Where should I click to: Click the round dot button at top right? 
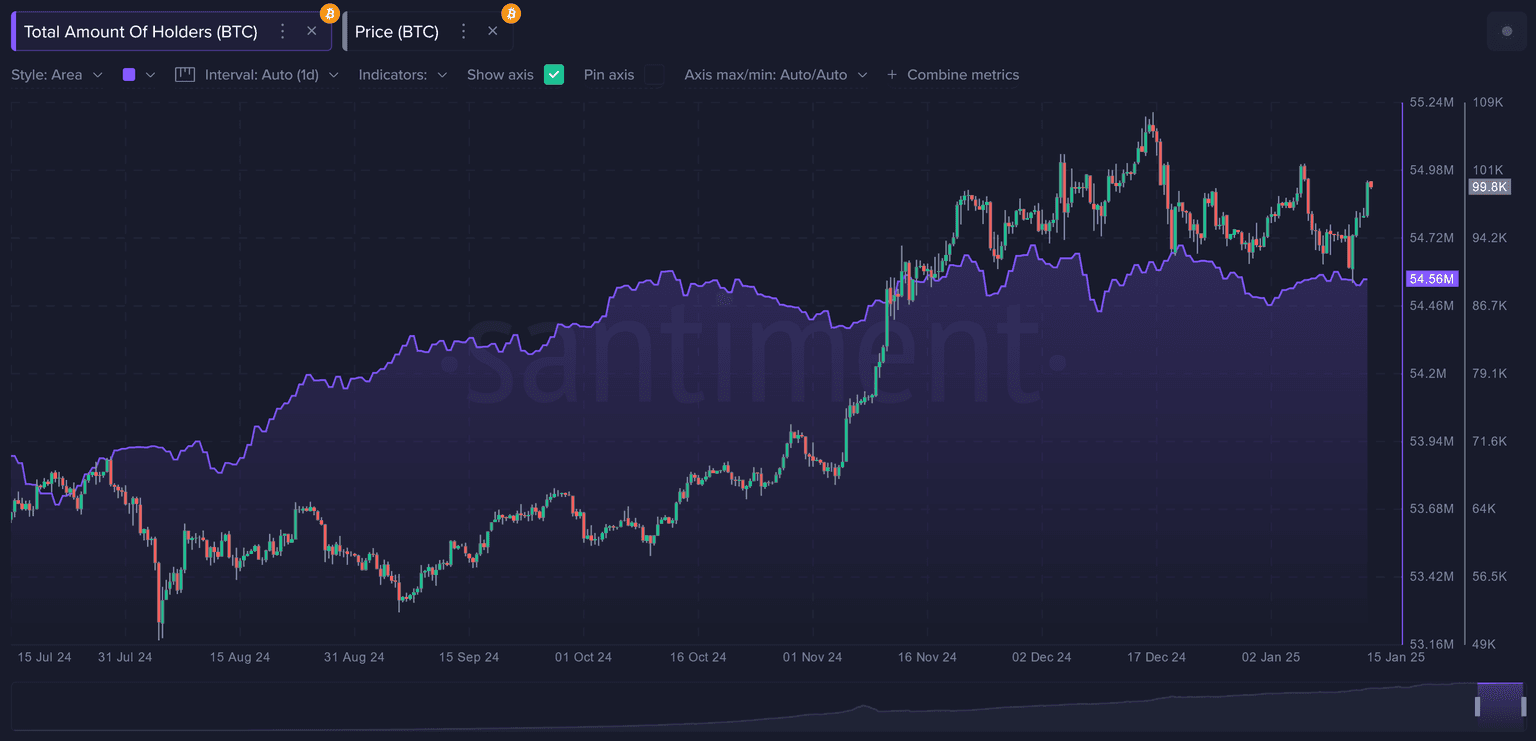pyautogui.click(x=1507, y=31)
